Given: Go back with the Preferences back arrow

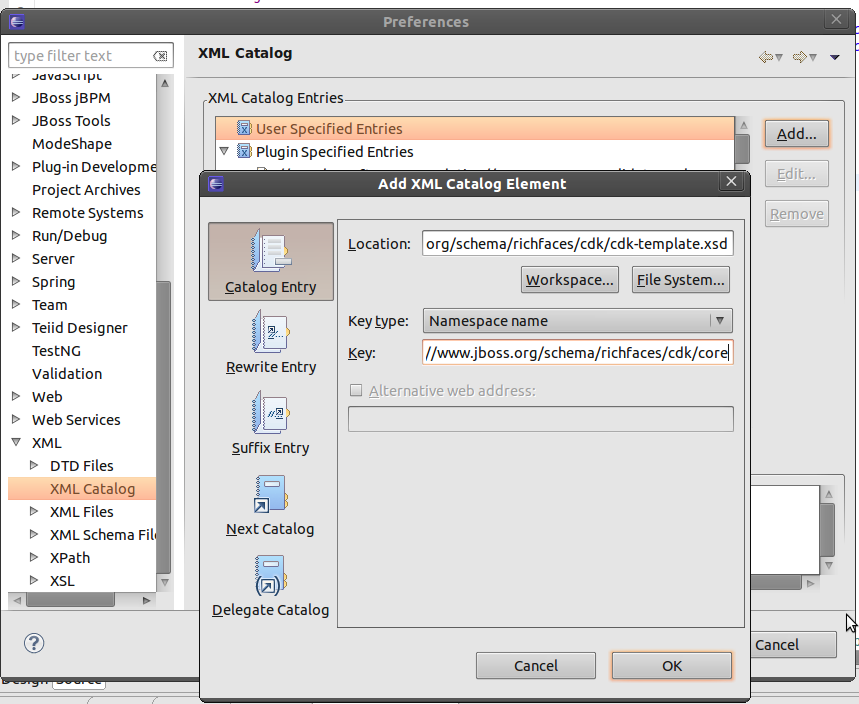Looking at the screenshot, I should pos(765,56).
